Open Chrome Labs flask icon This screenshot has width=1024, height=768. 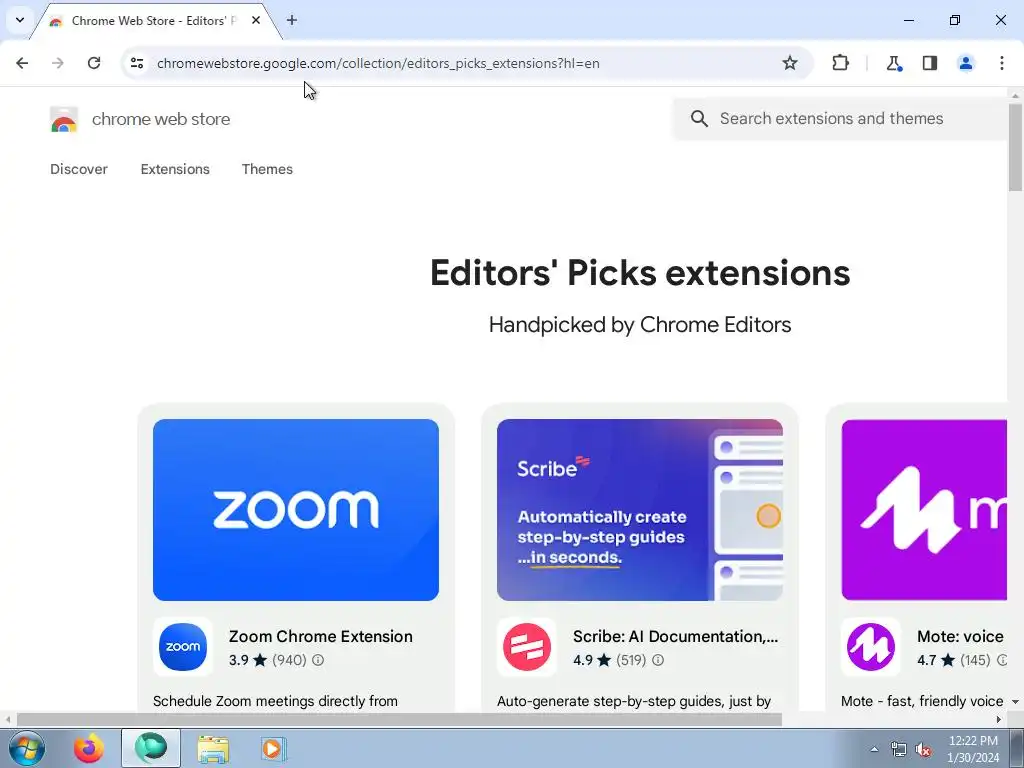click(893, 63)
